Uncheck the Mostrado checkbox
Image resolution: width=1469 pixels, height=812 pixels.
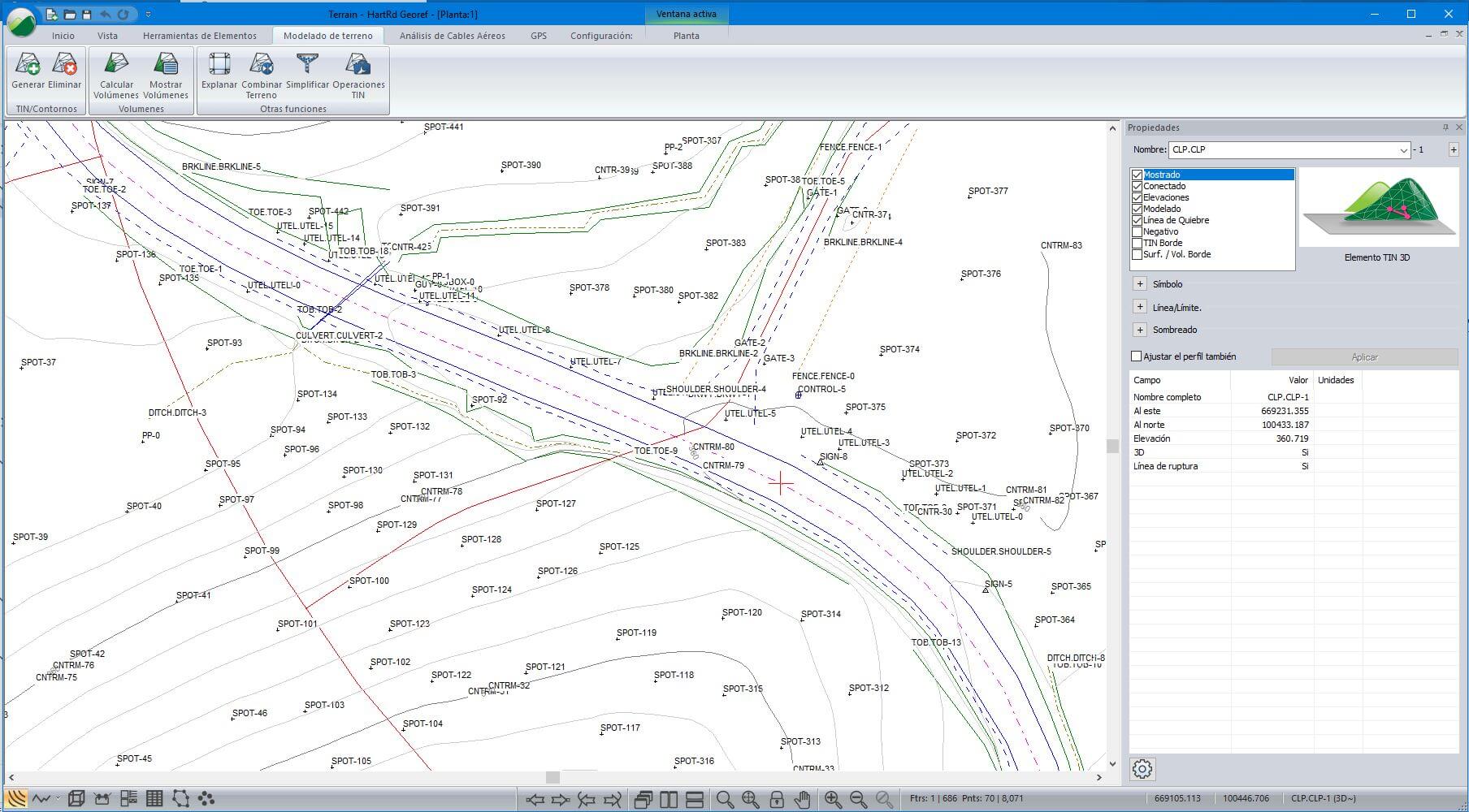[x=1137, y=175]
